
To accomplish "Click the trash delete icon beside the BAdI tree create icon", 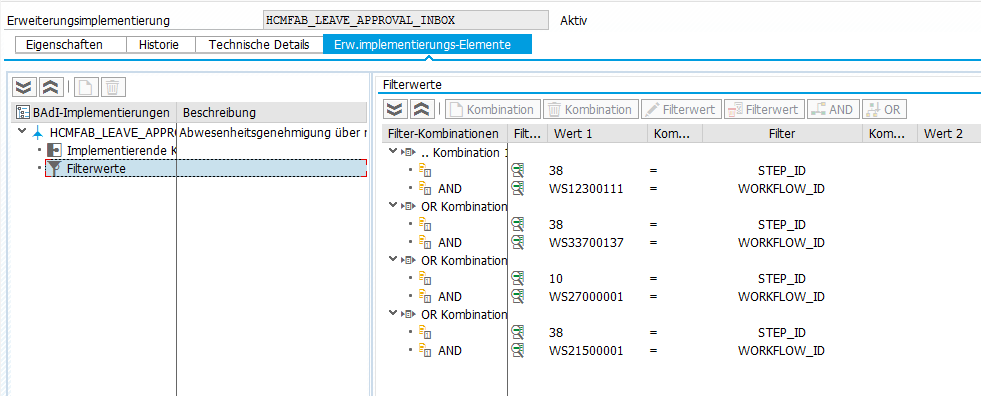I will (x=113, y=87).
